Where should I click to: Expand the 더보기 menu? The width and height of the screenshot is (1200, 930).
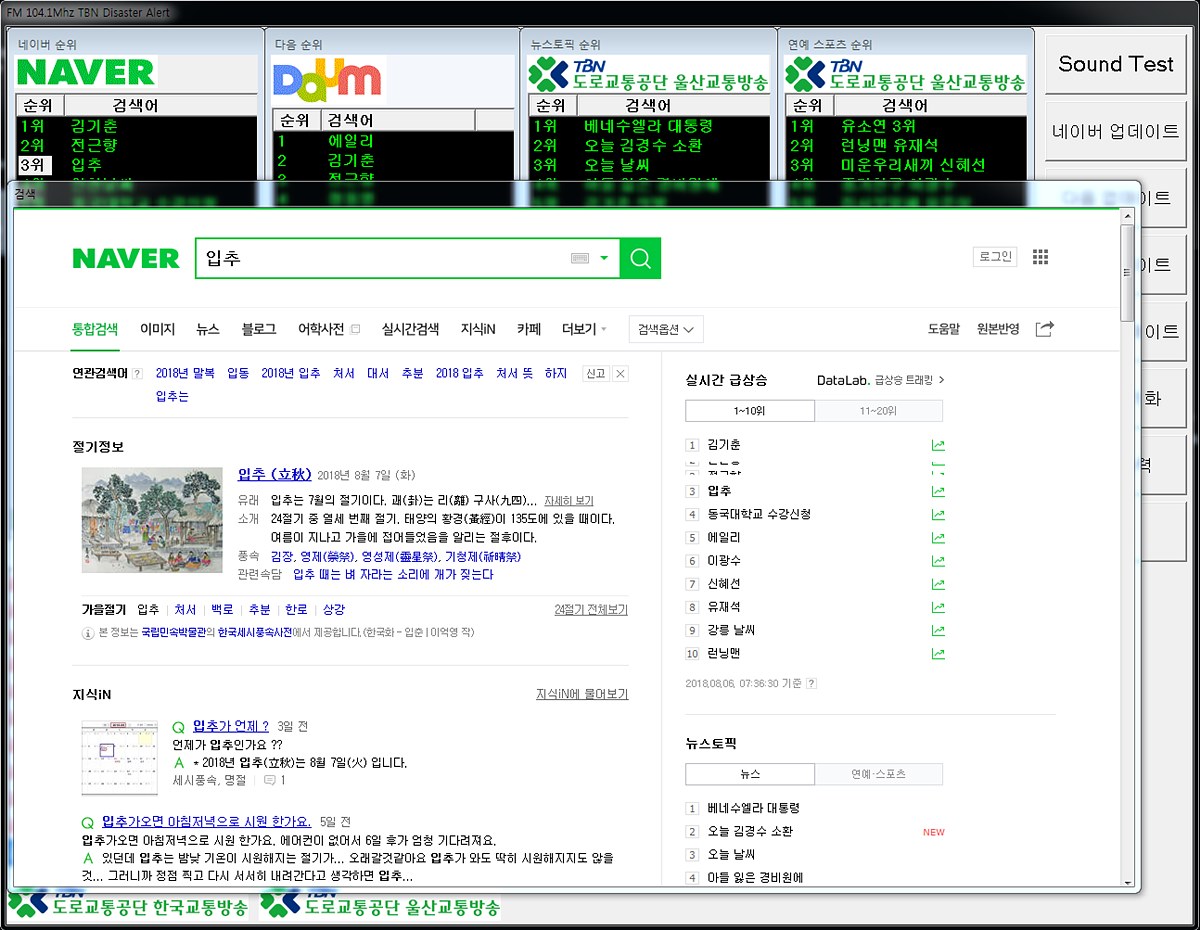pos(584,329)
